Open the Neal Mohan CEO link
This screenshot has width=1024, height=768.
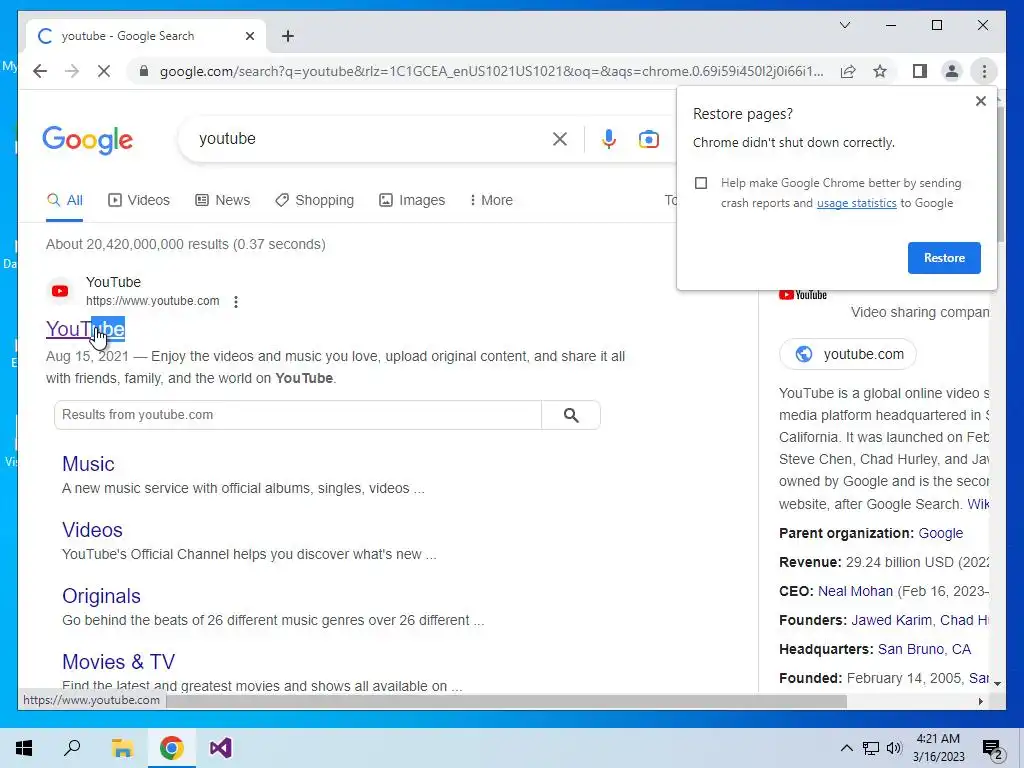point(855,591)
